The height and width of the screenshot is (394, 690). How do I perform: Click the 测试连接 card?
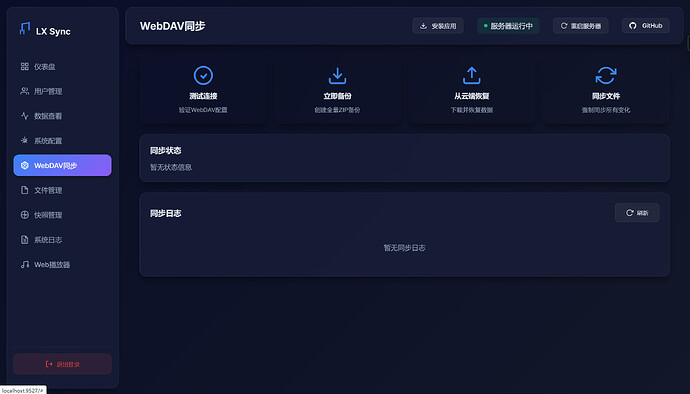pyautogui.click(x=203, y=90)
